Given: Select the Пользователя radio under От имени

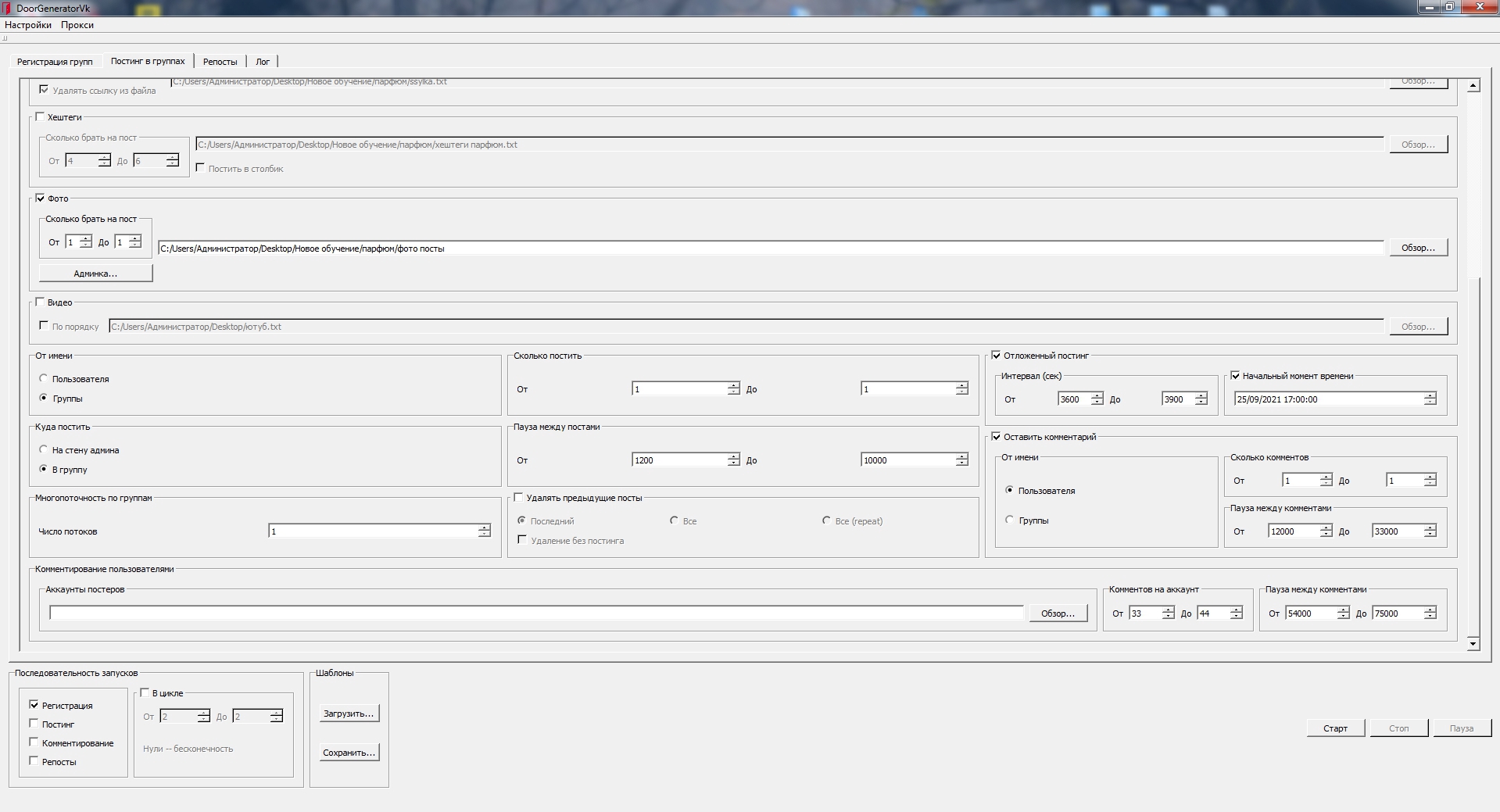Looking at the screenshot, I should pos(44,379).
